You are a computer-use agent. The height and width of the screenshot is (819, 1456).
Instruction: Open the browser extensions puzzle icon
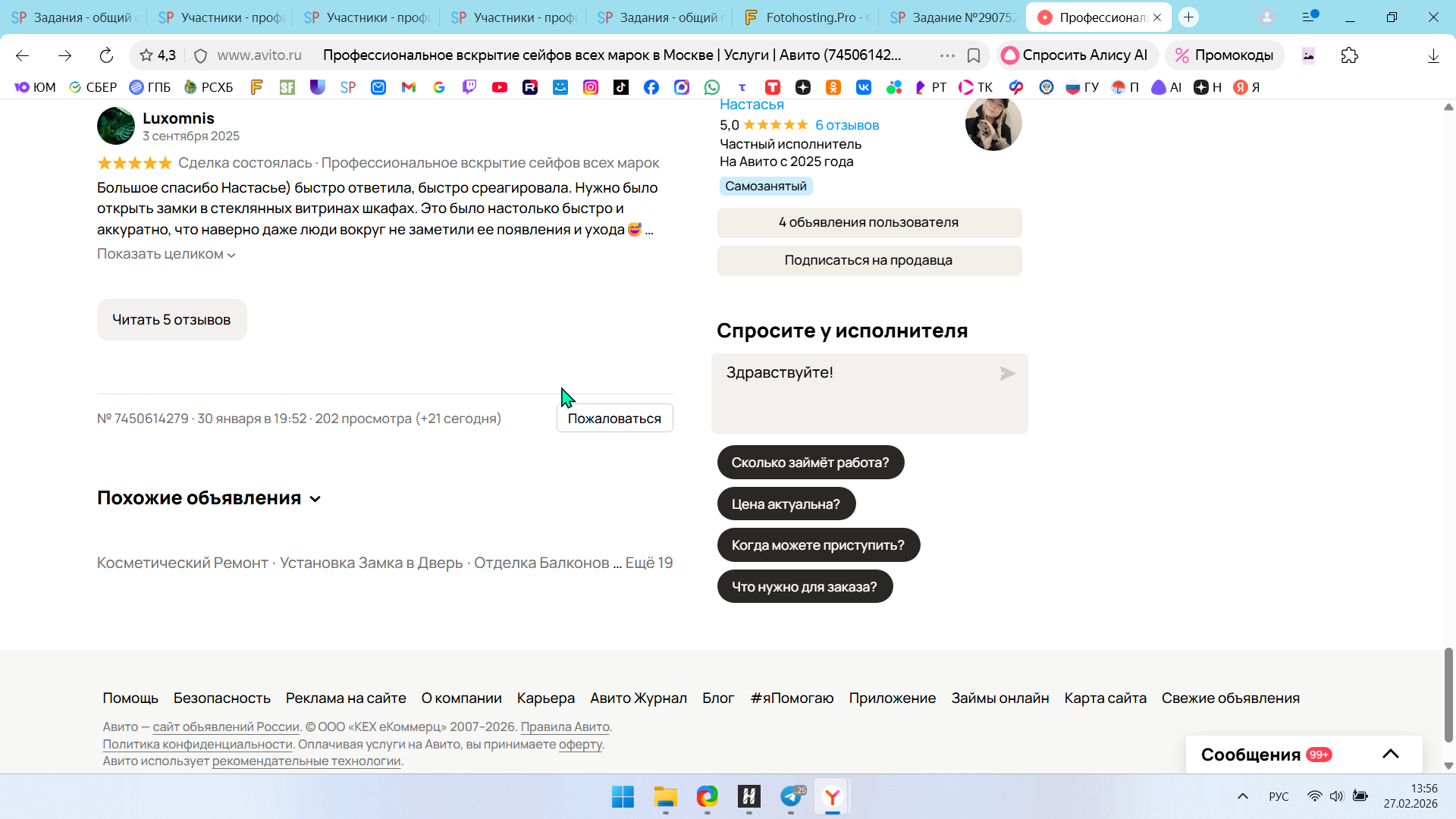click(x=1349, y=55)
